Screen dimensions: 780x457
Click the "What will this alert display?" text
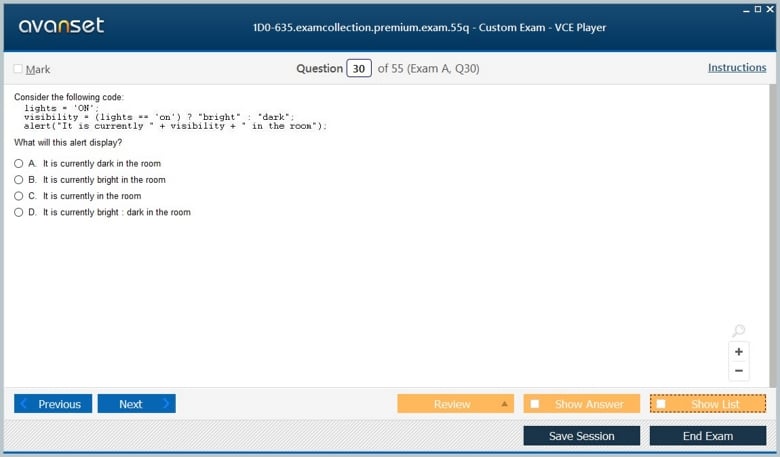[x=68, y=143]
